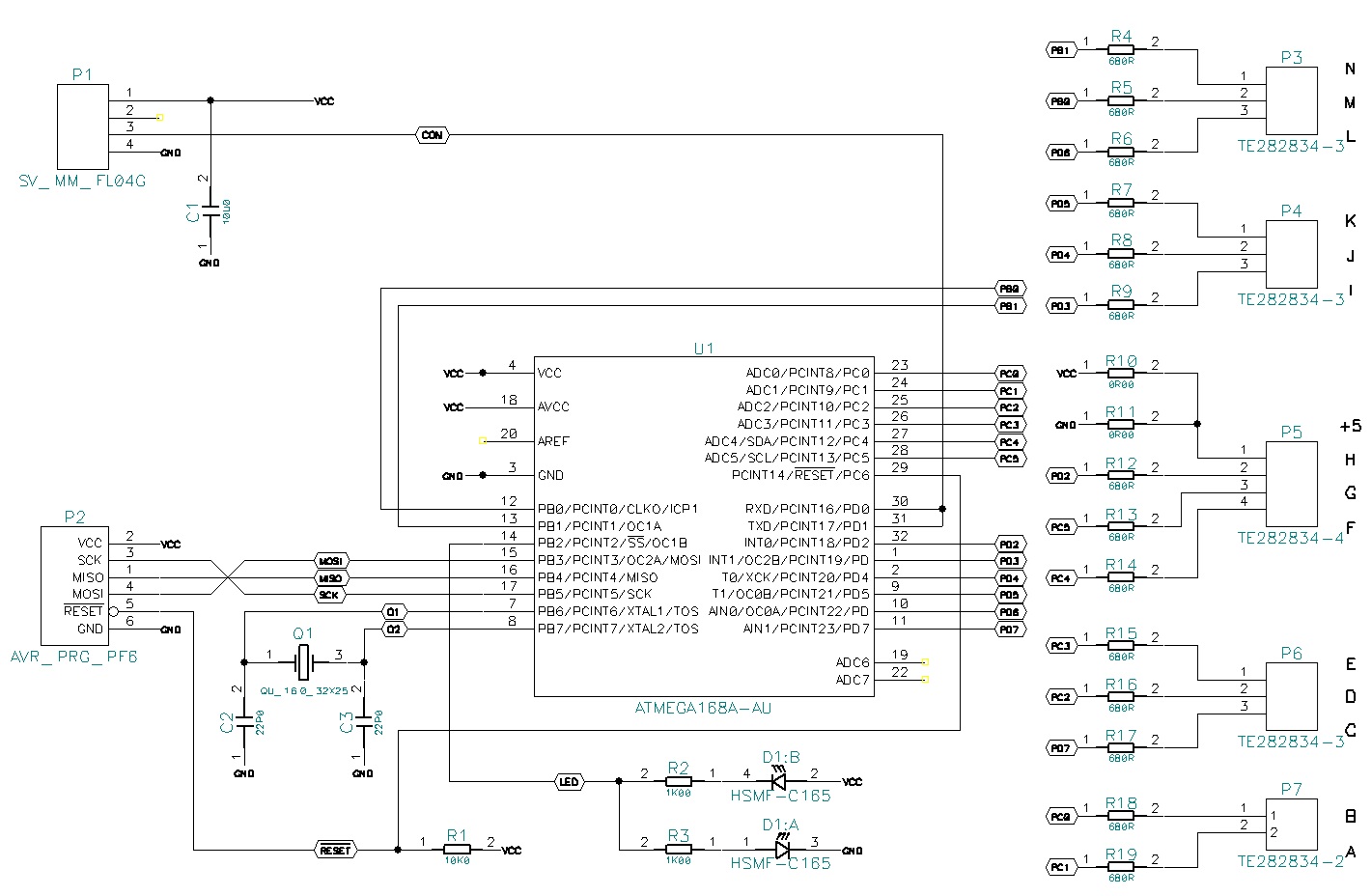Image resolution: width=1371 pixels, height=896 pixels.
Task: Click the TE282834-2 part name
Action: pos(1291,861)
